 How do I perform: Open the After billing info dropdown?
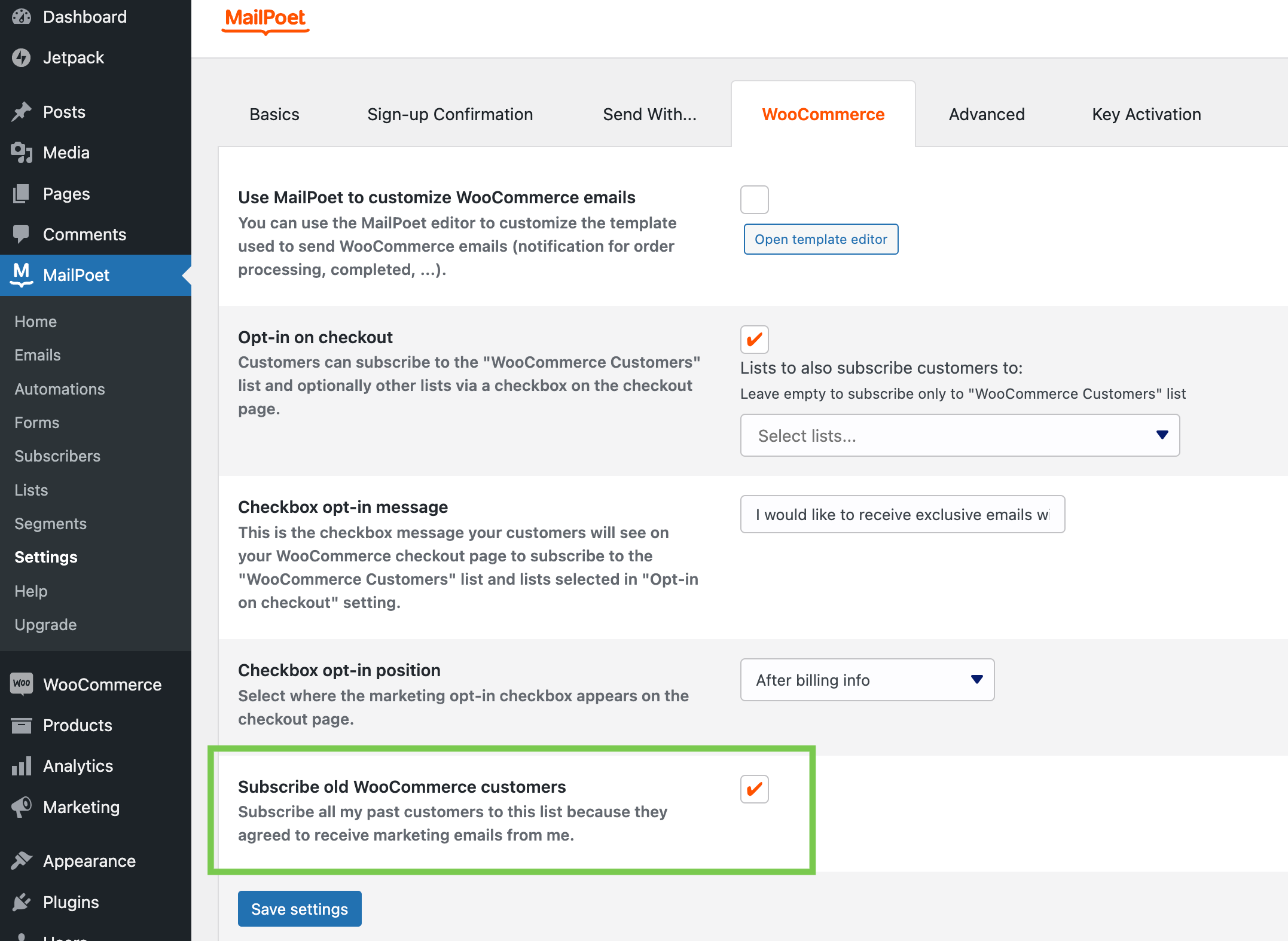click(866, 680)
